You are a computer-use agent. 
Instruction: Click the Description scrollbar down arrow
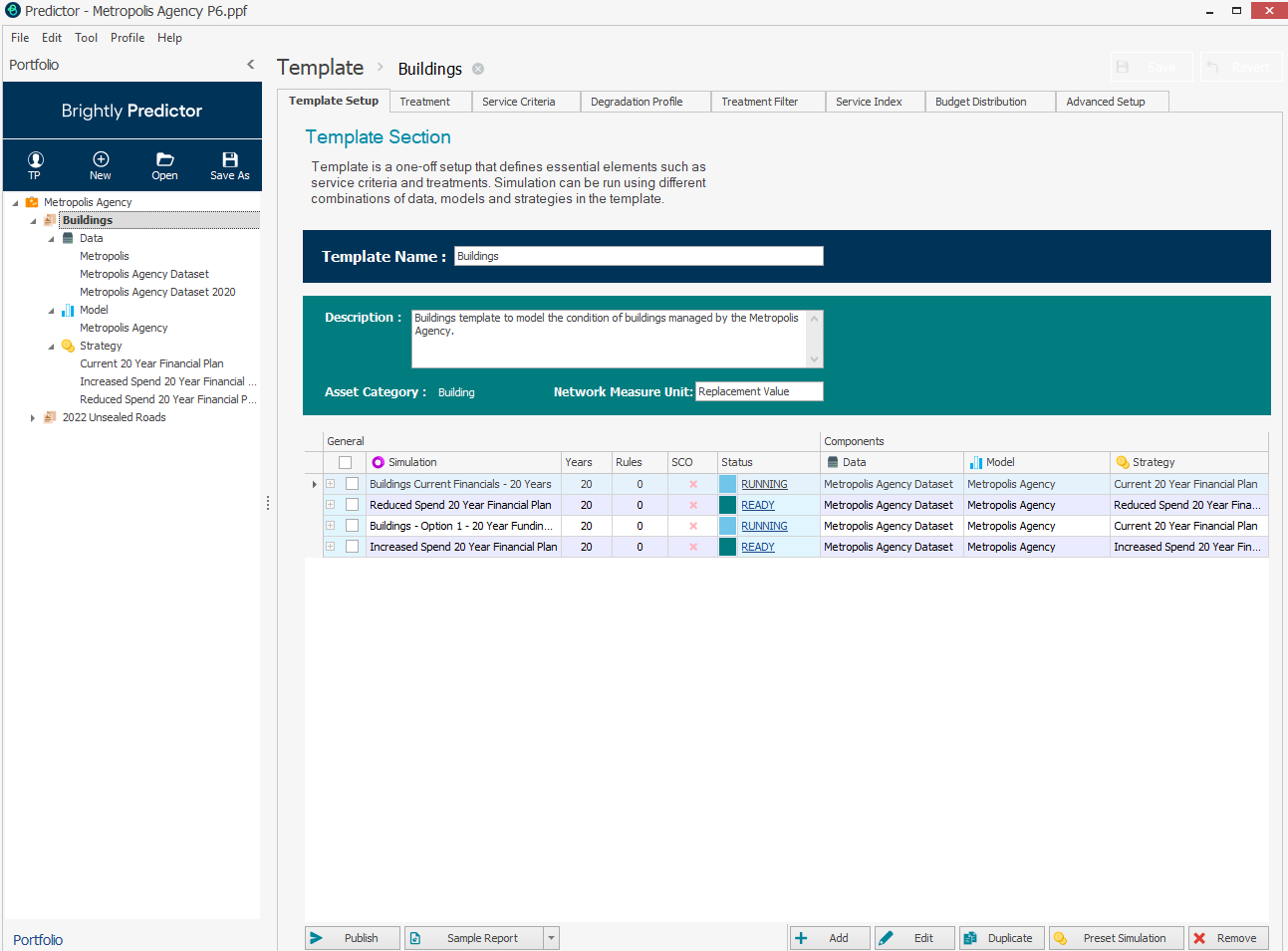[815, 359]
